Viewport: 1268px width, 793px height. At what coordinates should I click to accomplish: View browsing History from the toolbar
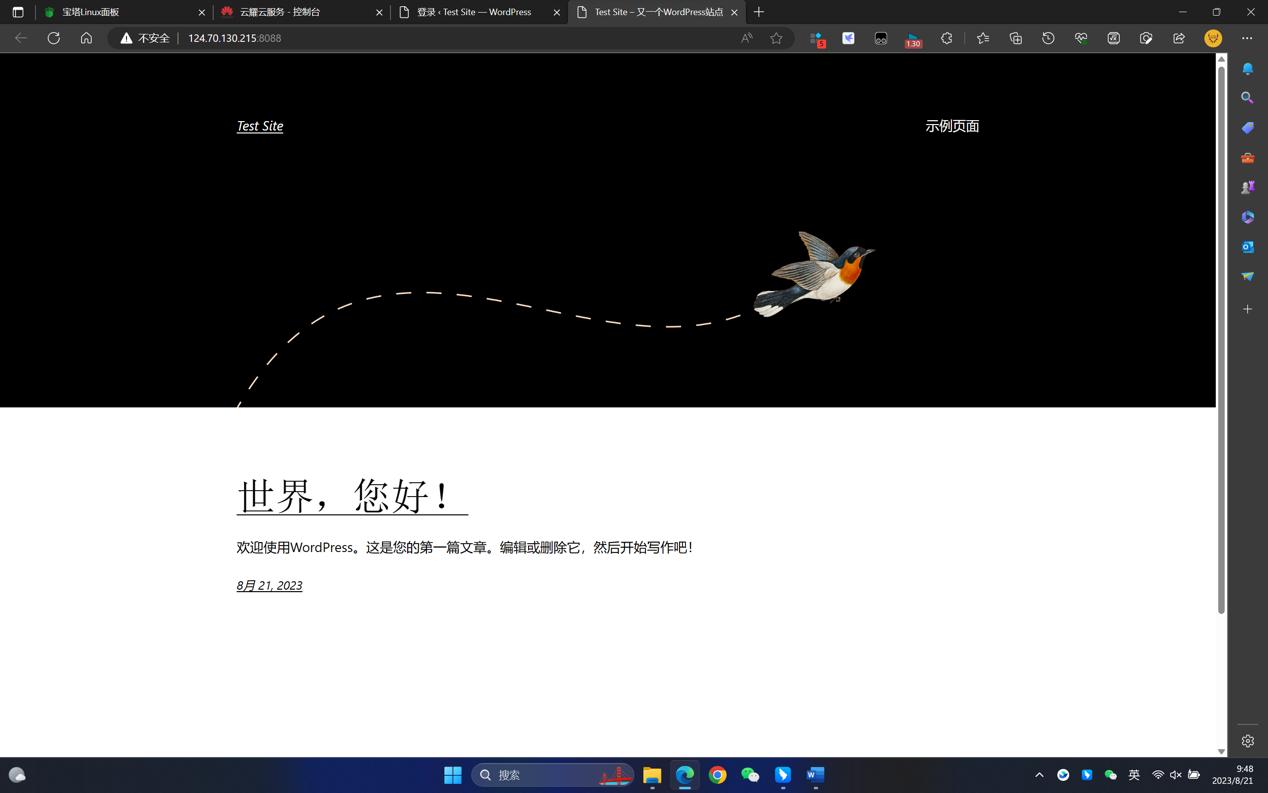coord(1048,38)
